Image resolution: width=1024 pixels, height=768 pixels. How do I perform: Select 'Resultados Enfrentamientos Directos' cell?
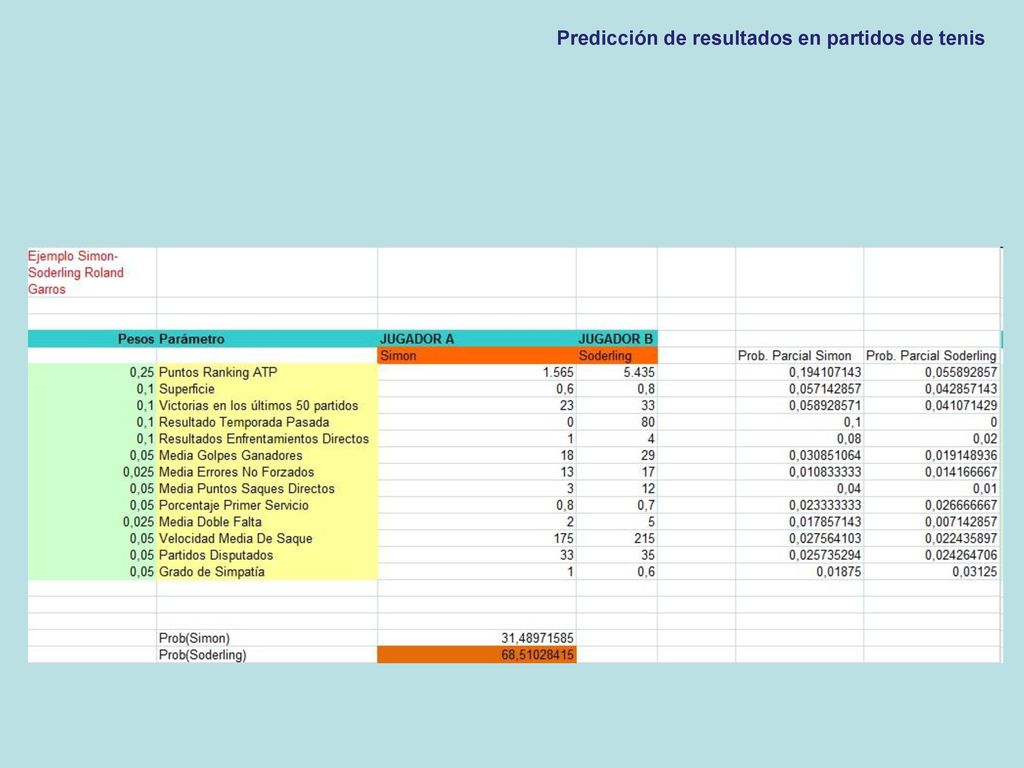tap(267, 439)
